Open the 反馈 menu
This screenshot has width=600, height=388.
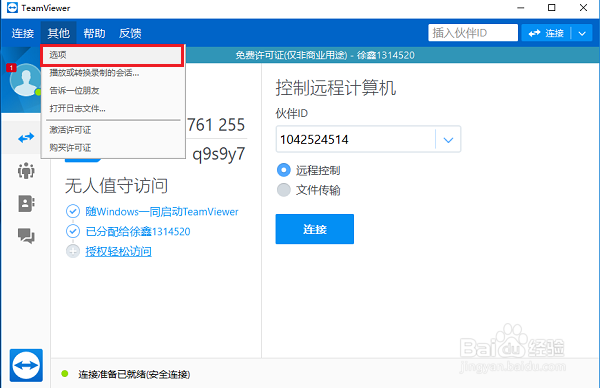pos(130,33)
